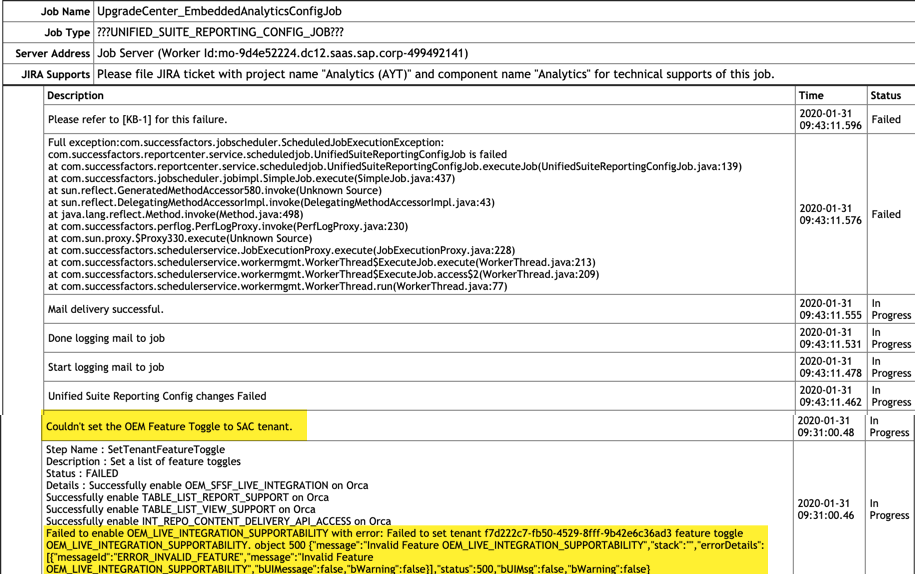The height and width of the screenshot is (574, 915).
Task: Click 'Please refer to [KB-1]' description
Action: 138,119
